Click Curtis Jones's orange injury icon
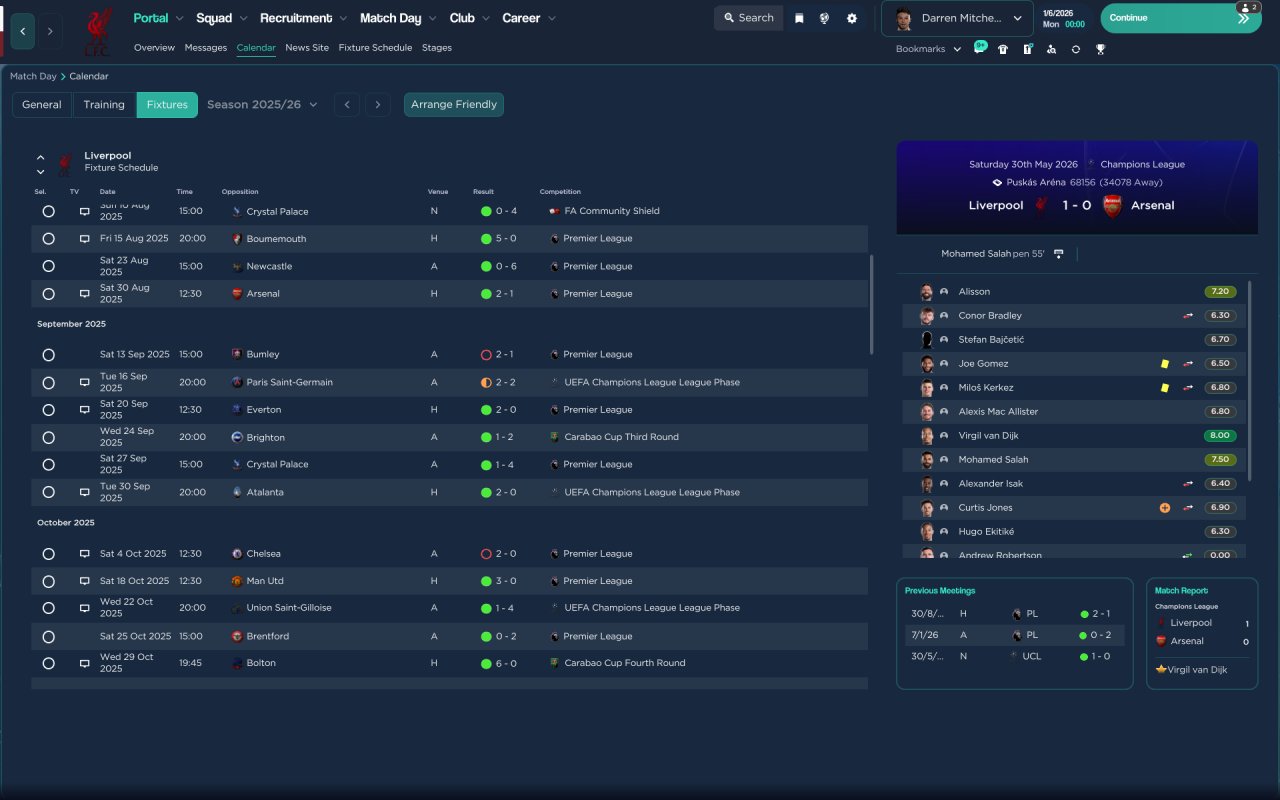 (x=1164, y=508)
